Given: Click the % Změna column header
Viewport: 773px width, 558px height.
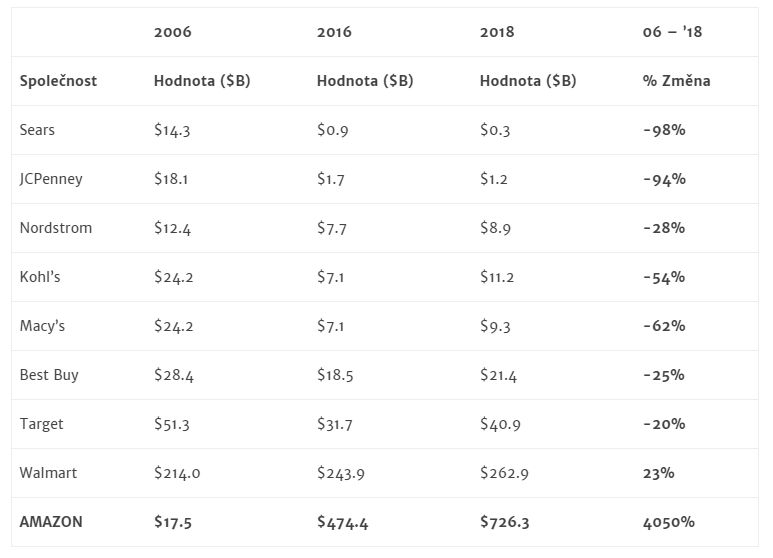Looking at the screenshot, I should pos(676,81).
